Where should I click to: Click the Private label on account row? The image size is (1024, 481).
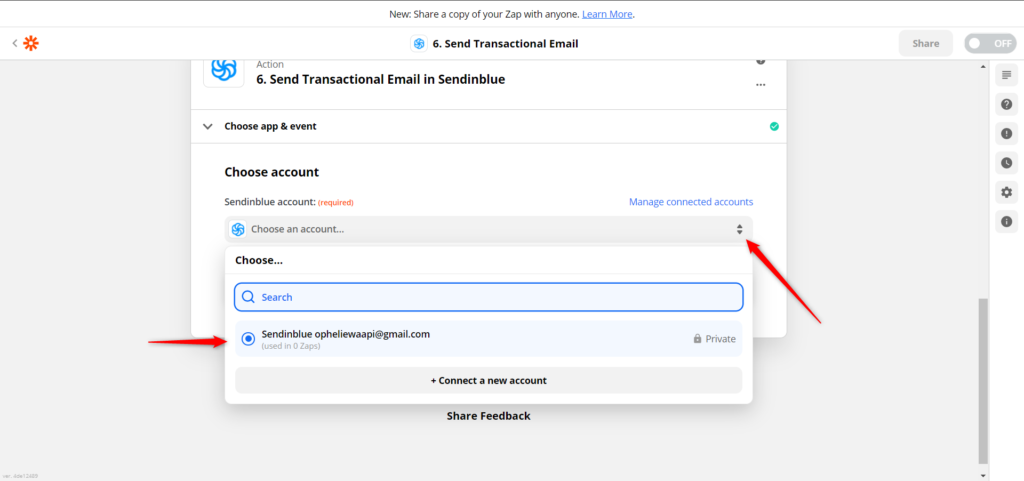720,339
